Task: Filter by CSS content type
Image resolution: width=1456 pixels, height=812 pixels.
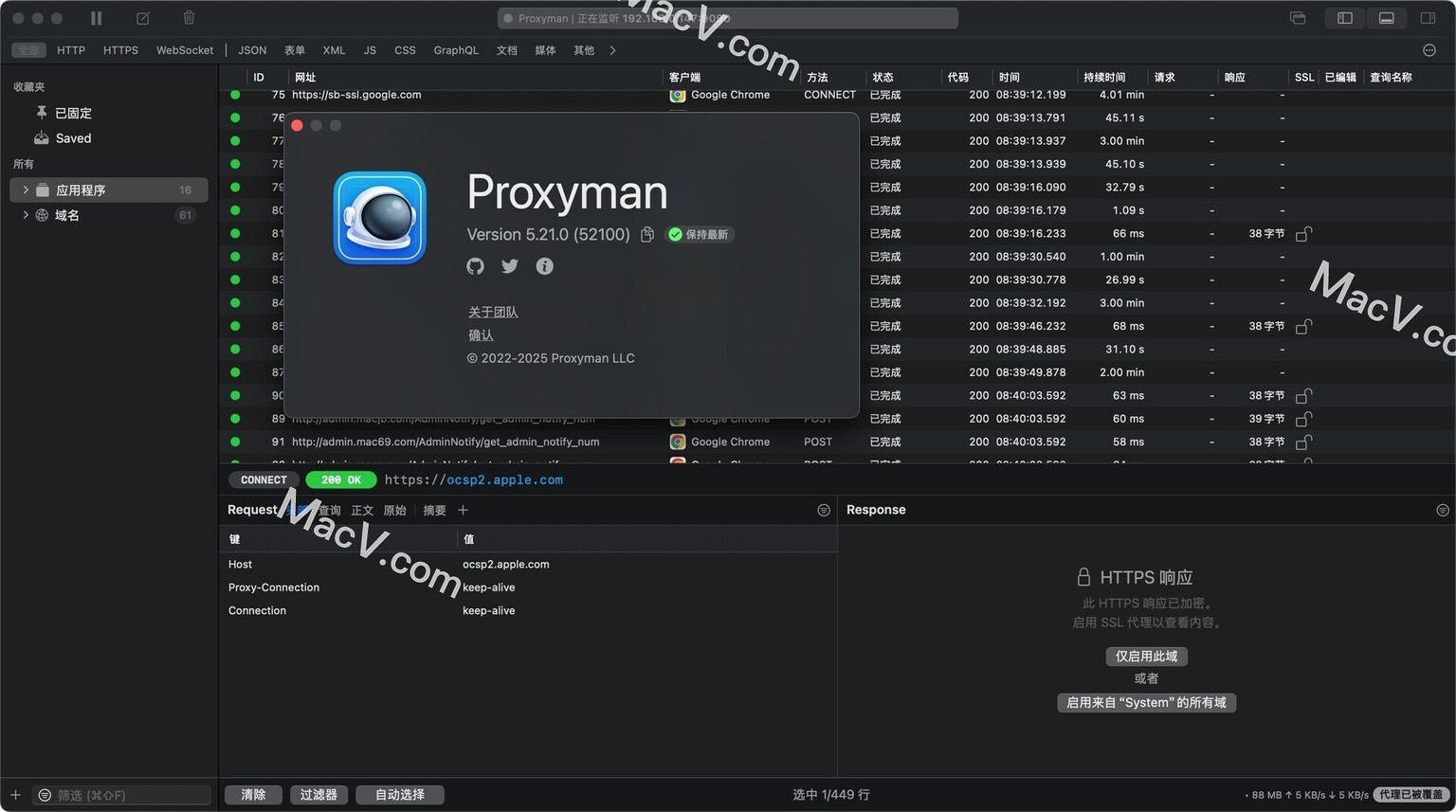Action: click(405, 50)
